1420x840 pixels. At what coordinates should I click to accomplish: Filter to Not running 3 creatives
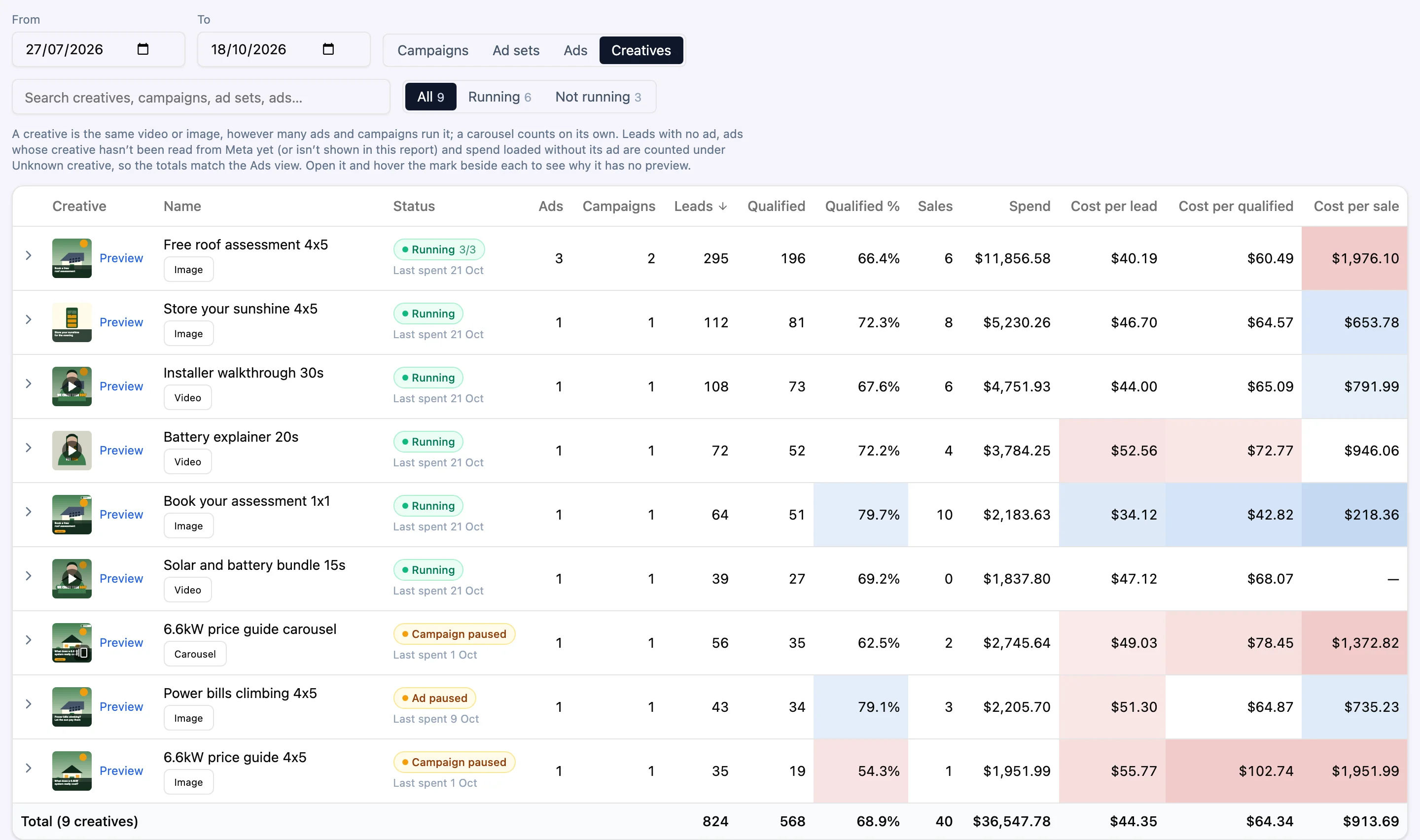(598, 97)
